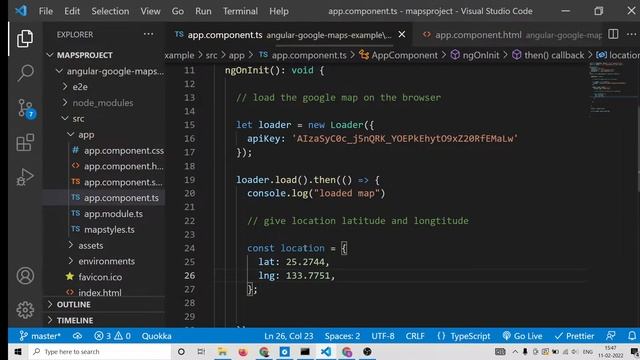This screenshot has width=640, height=360.
Task: Click the Windows Start button
Action: [18, 351]
